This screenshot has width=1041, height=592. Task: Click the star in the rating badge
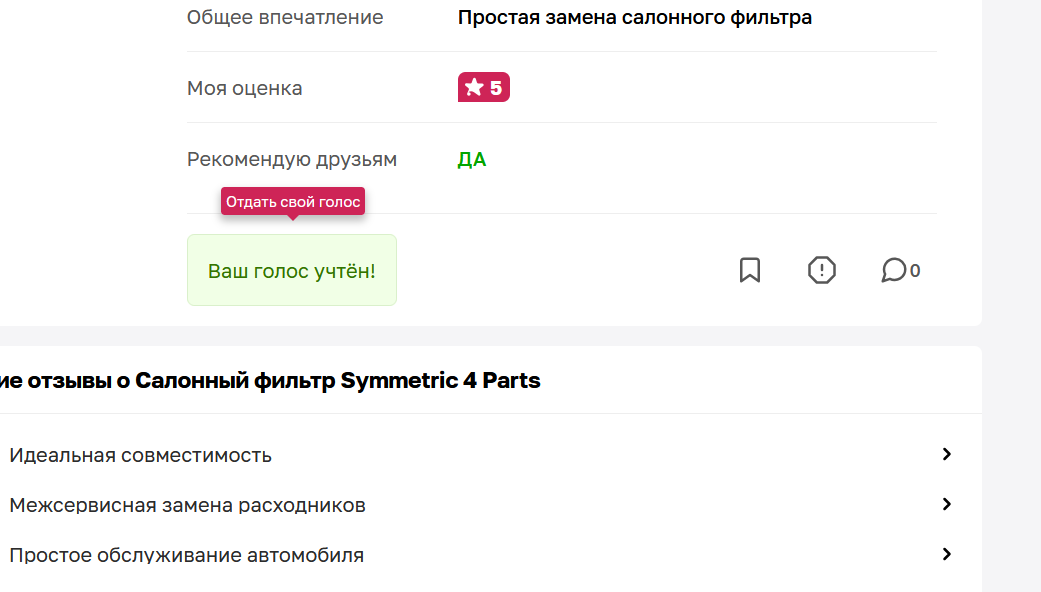pos(474,87)
